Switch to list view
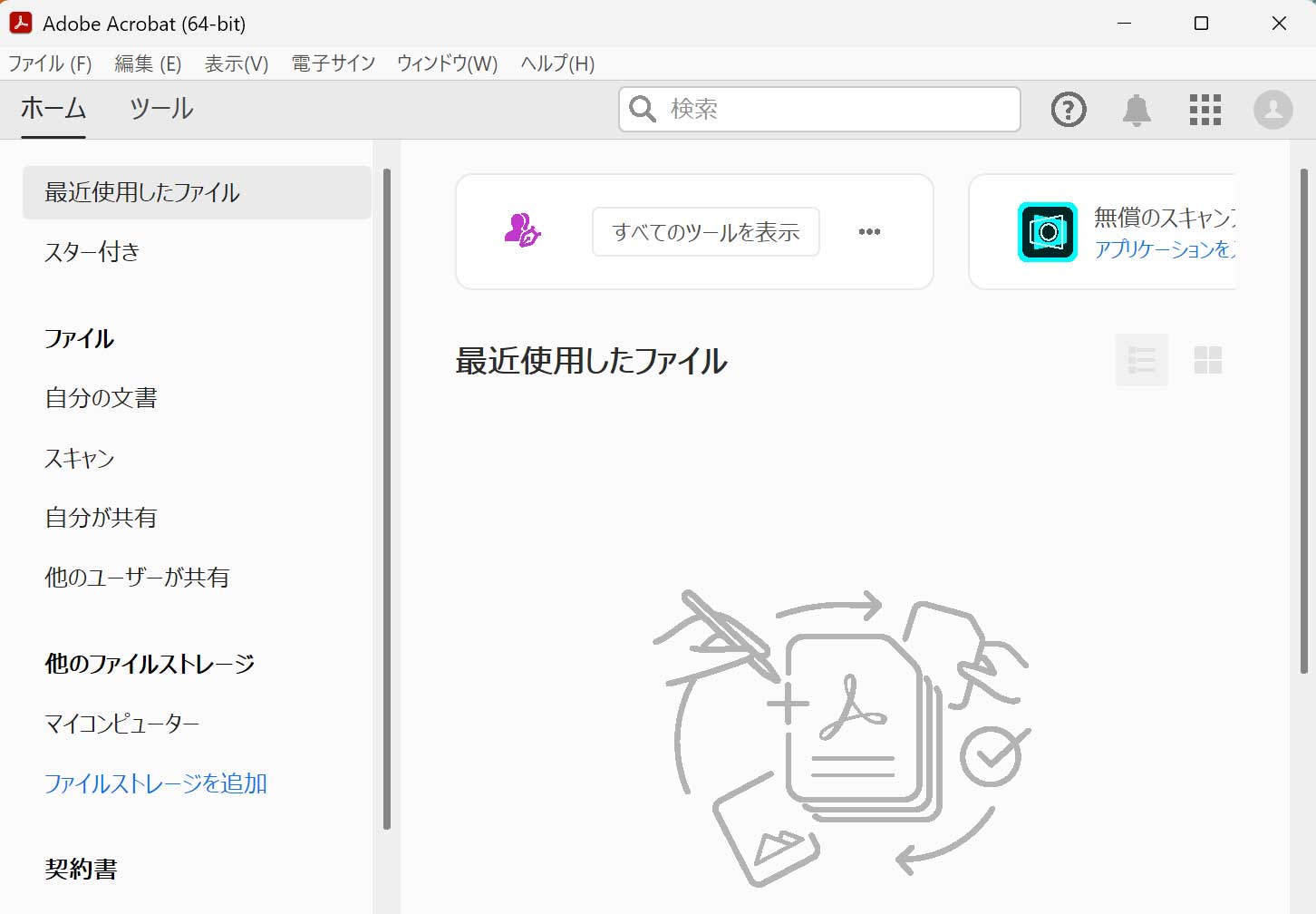Screen dimensions: 1316x914 pos(1142,360)
